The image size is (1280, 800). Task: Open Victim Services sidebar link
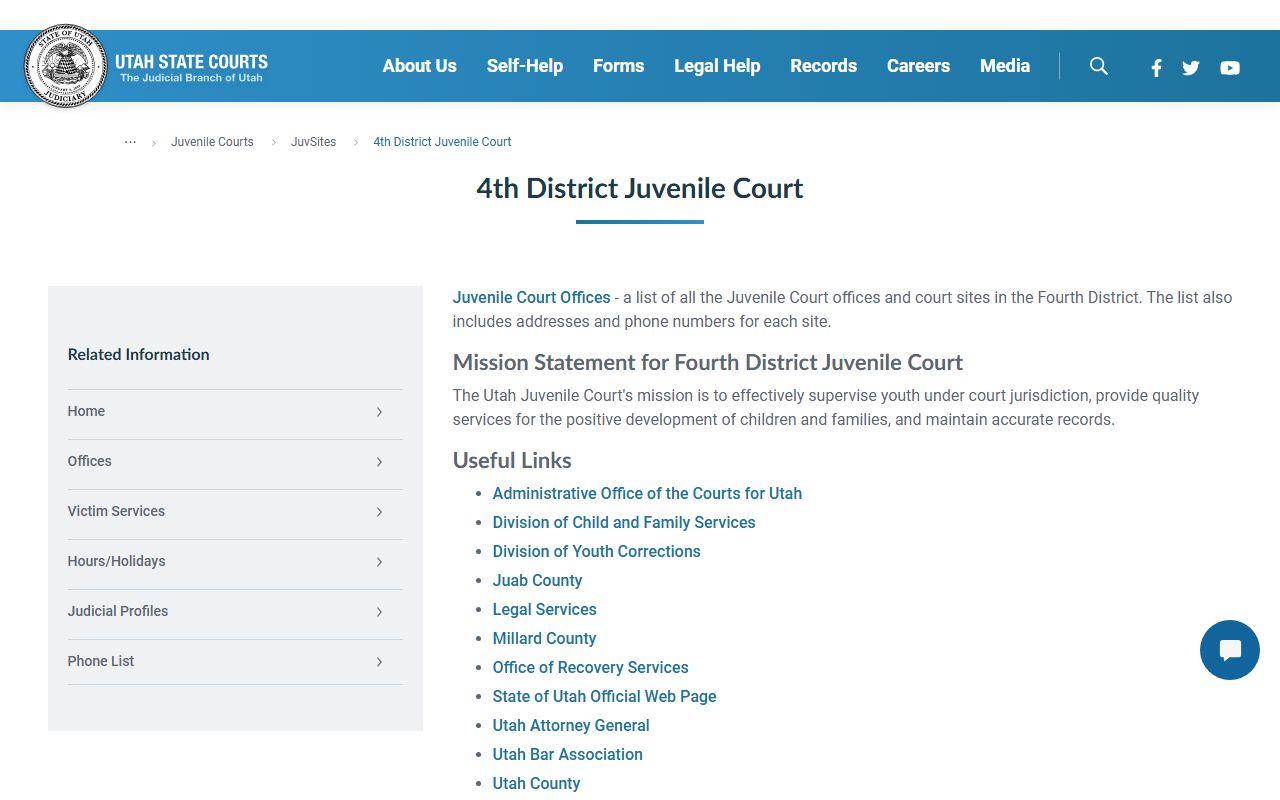[x=116, y=511]
